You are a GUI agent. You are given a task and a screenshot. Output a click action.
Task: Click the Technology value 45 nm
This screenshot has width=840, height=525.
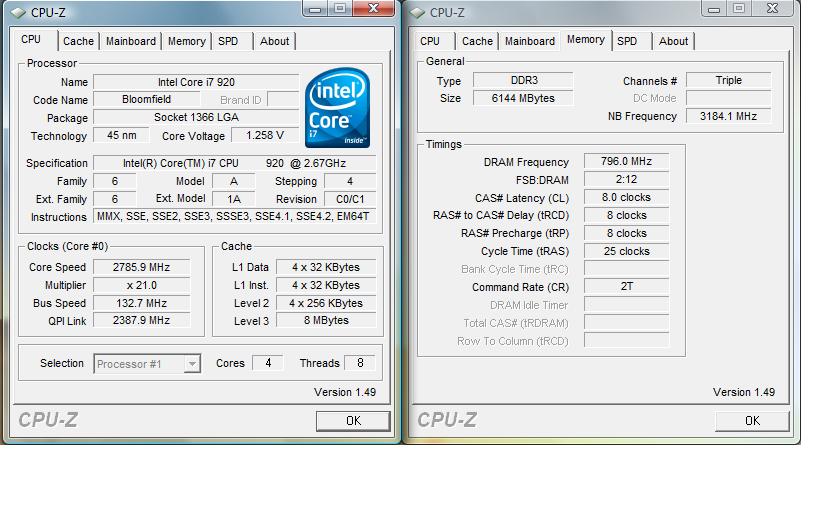tap(122, 136)
